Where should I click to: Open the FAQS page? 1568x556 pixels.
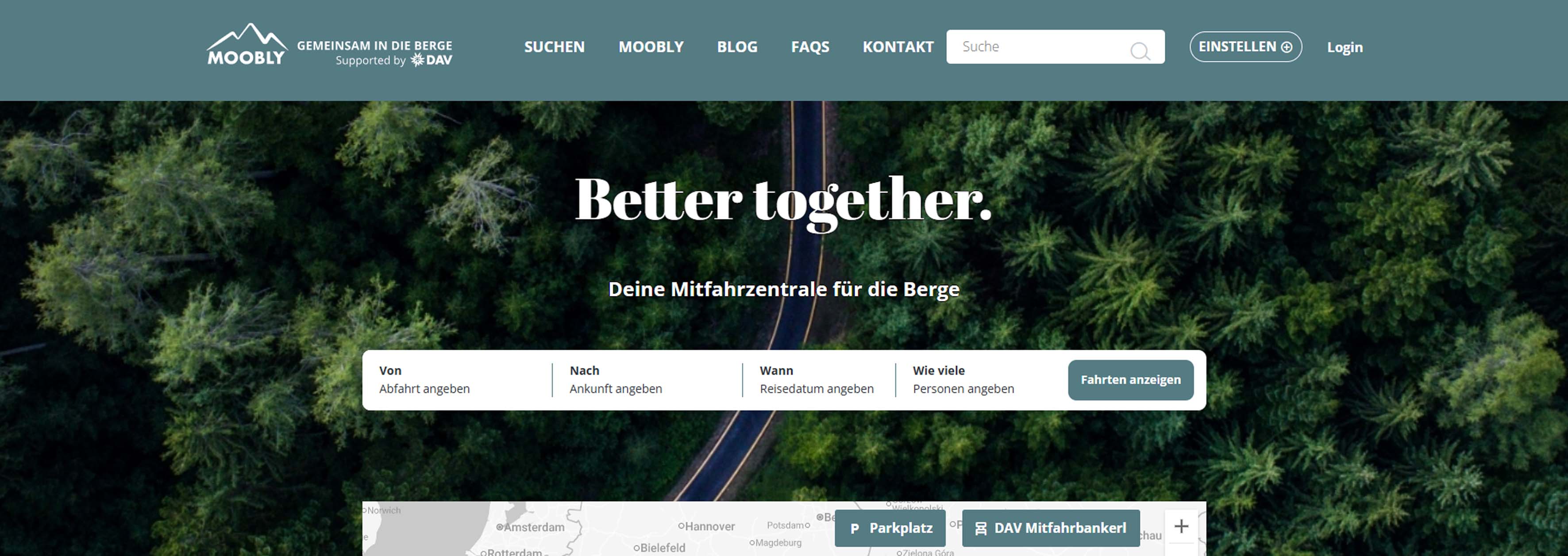(810, 47)
